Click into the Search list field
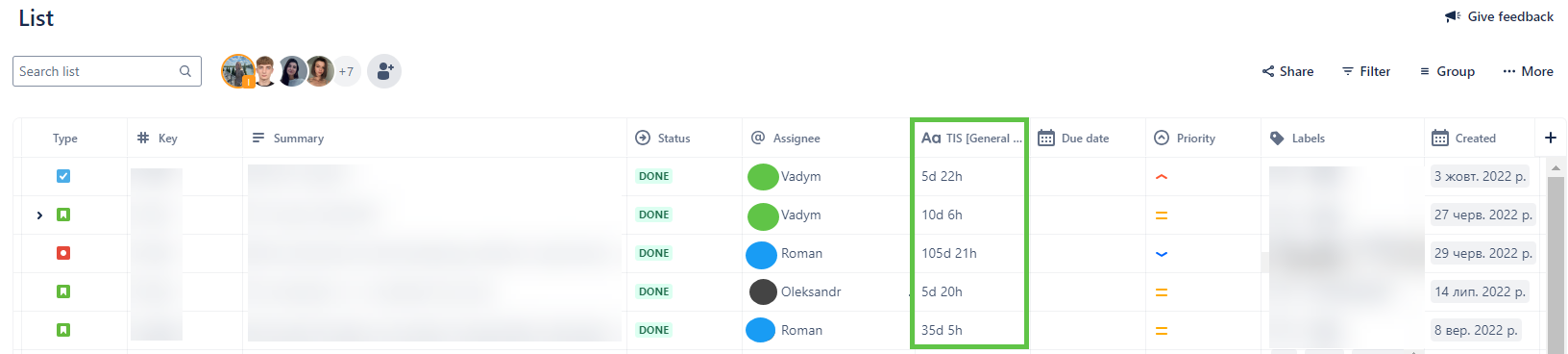Viewport: 1568px width, 354px height. [x=107, y=71]
